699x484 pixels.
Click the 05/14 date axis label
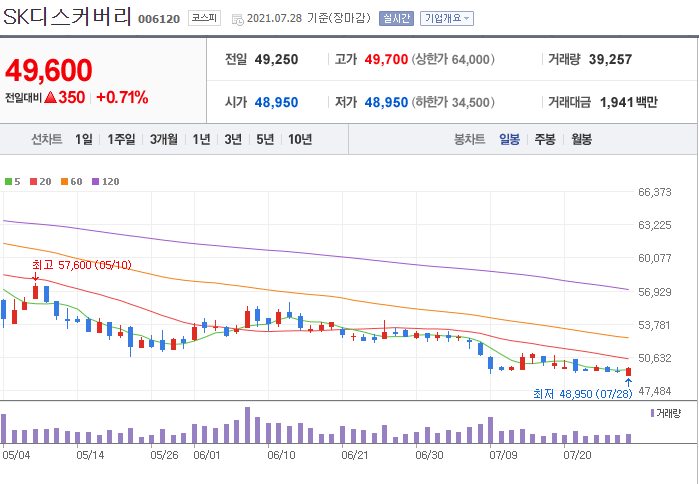point(90,455)
